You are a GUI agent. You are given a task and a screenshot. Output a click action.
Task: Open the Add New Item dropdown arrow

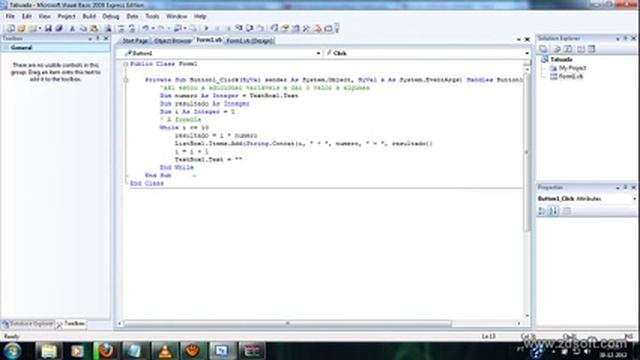40,28
